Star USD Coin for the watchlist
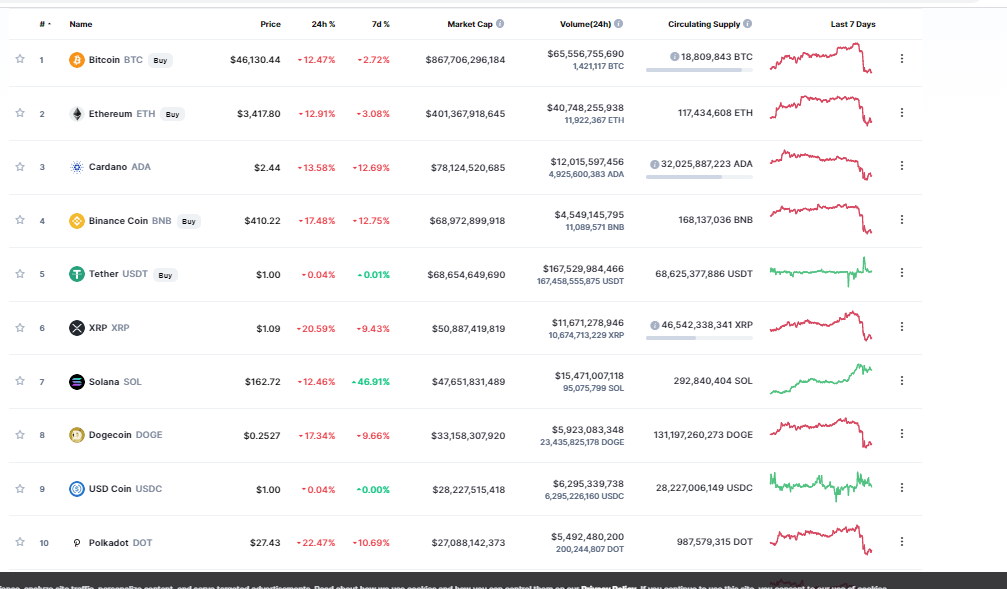Image resolution: width=1007 pixels, height=589 pixels. click(20, 489)
